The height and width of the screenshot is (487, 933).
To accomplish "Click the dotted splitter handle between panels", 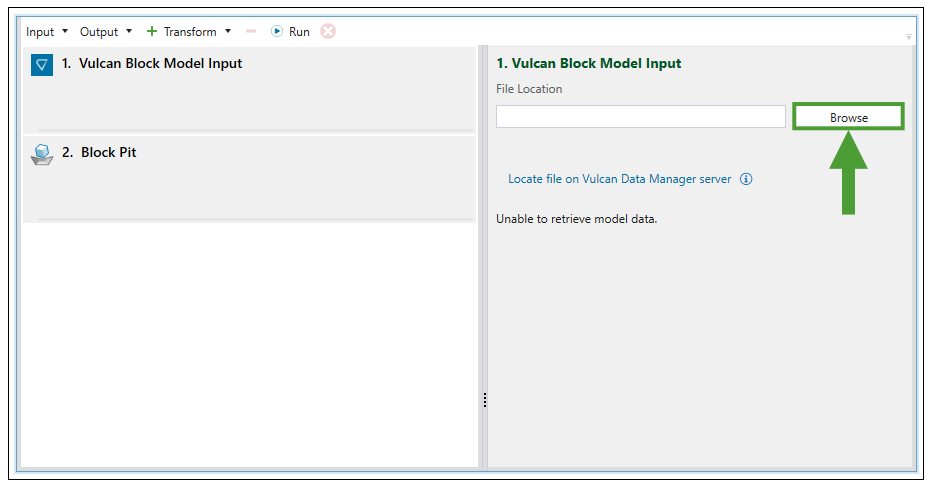I will [x=484, y=400].
